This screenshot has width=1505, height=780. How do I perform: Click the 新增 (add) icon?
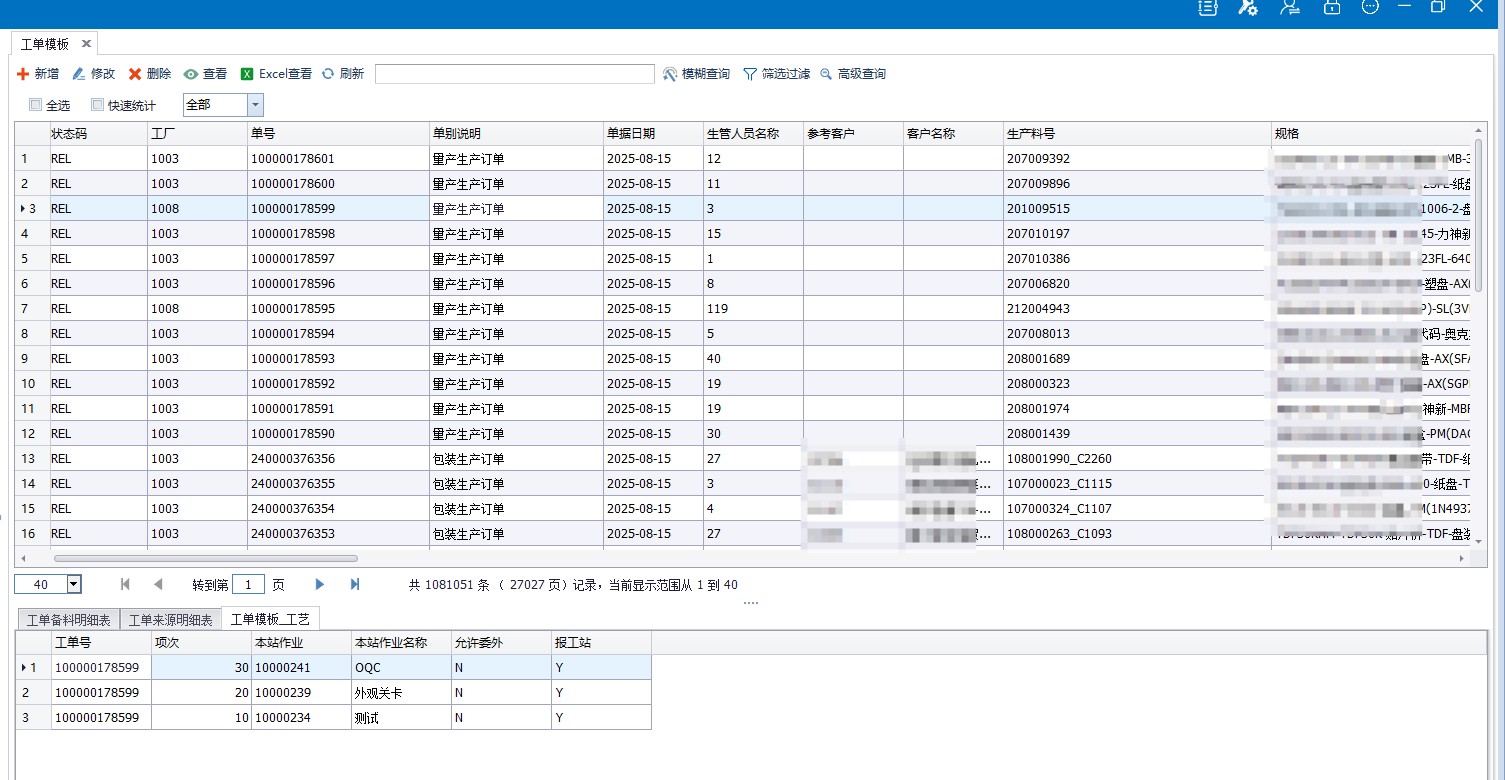[x=23, y=73]
